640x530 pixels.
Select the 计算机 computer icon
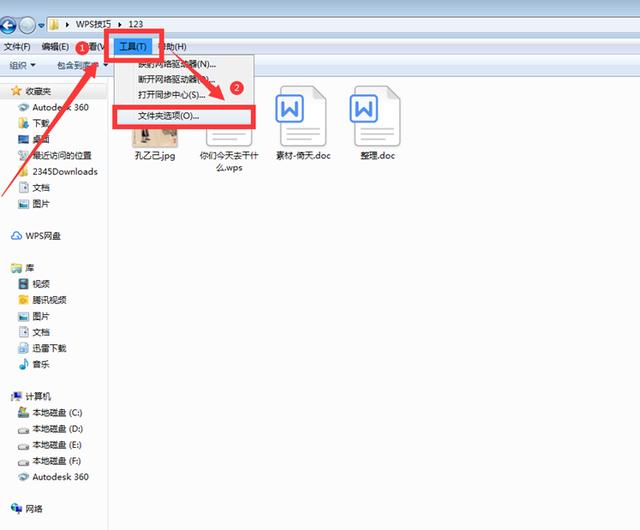coord(16,396)
